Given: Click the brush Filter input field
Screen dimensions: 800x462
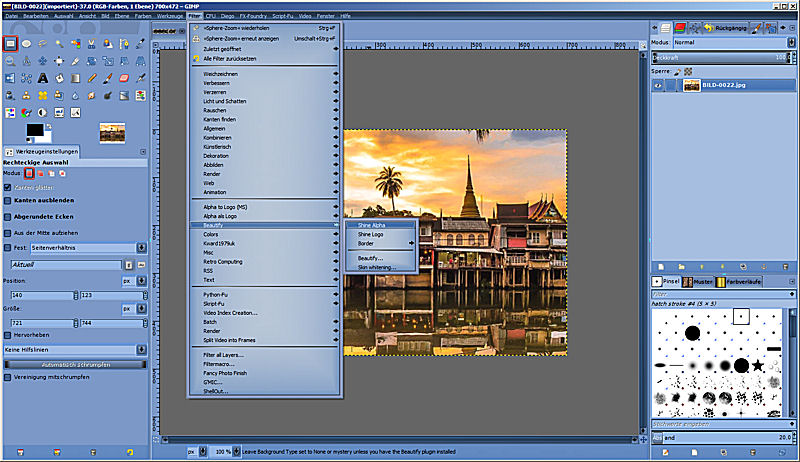Looking at the screenshot, I should (723, 294).
